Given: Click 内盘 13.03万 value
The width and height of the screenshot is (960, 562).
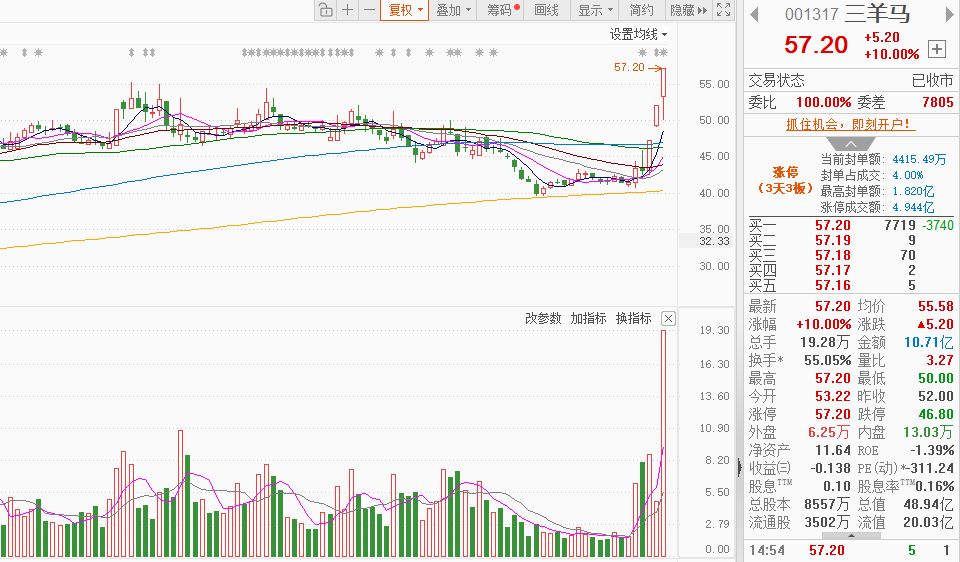Looking at the screenshot, I should pos(929,432).
